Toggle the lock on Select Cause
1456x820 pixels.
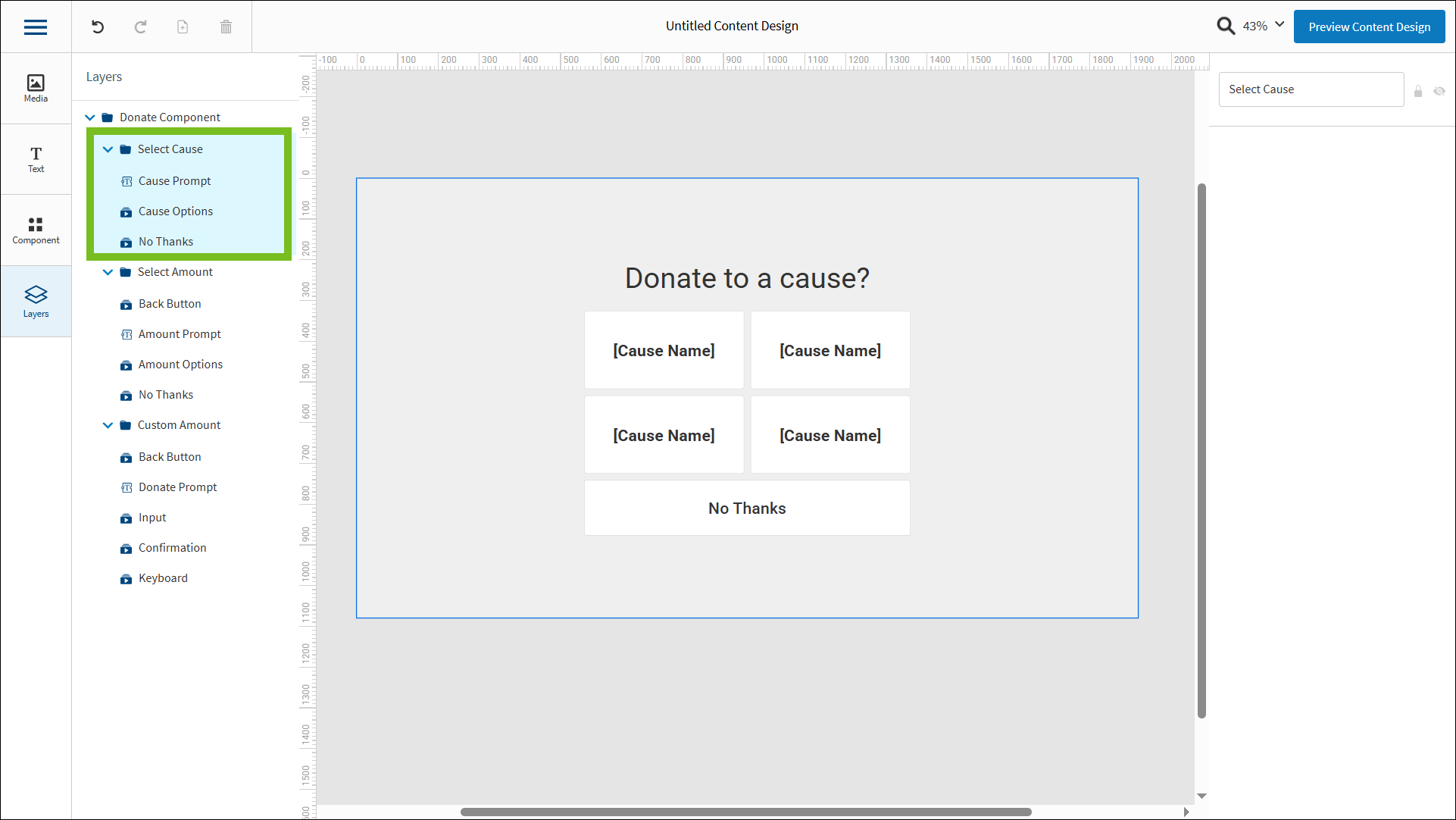1419,91
